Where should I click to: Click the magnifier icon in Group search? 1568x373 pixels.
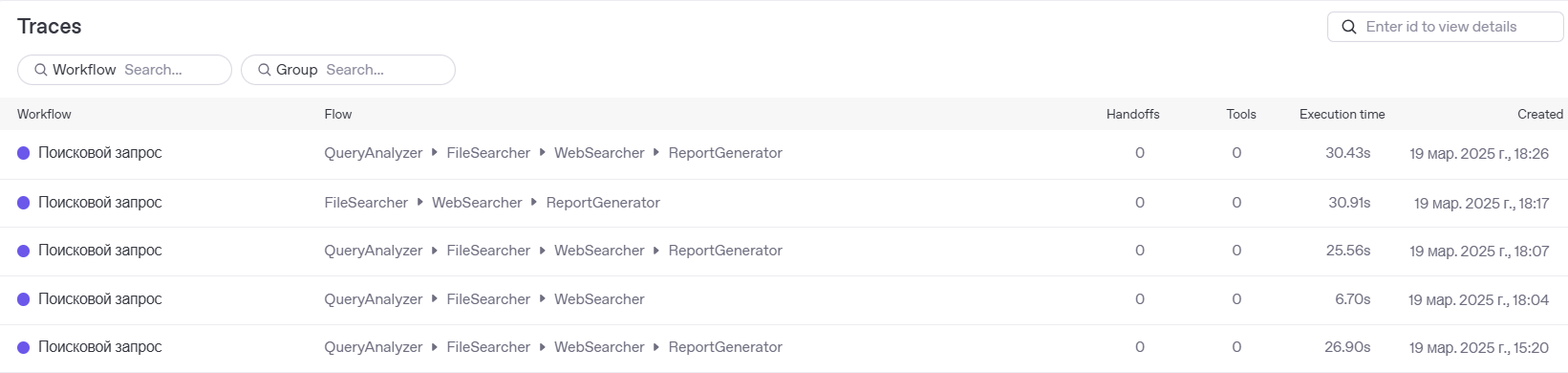(265, 70)
